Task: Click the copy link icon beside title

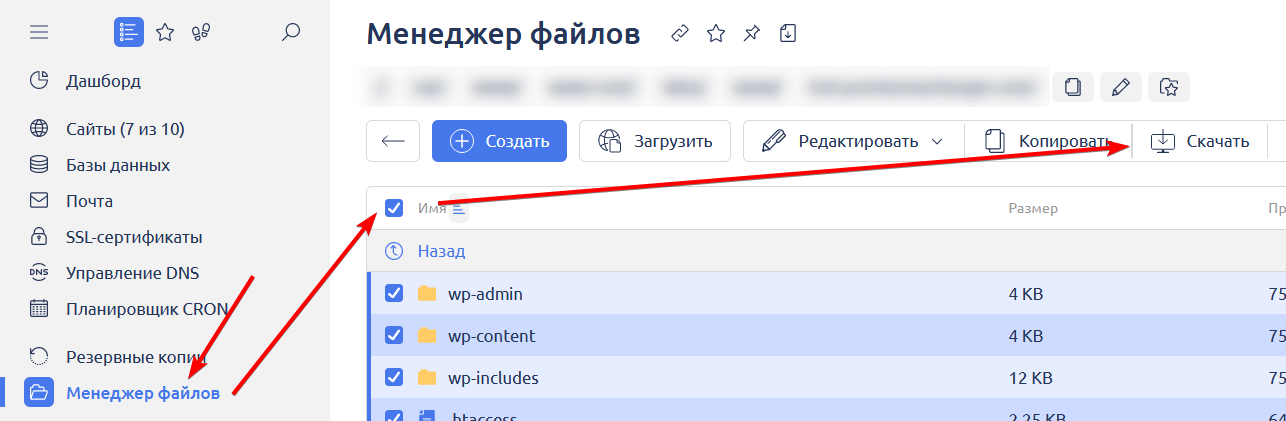Action: point(680,34)
